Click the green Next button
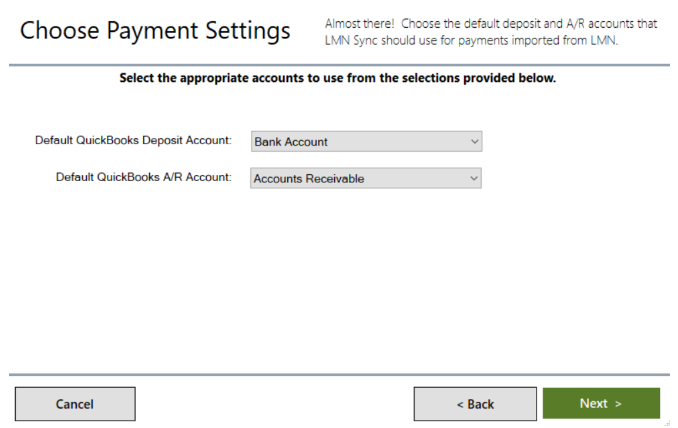This screenshot has width=678, height=428. coord(601,403)
